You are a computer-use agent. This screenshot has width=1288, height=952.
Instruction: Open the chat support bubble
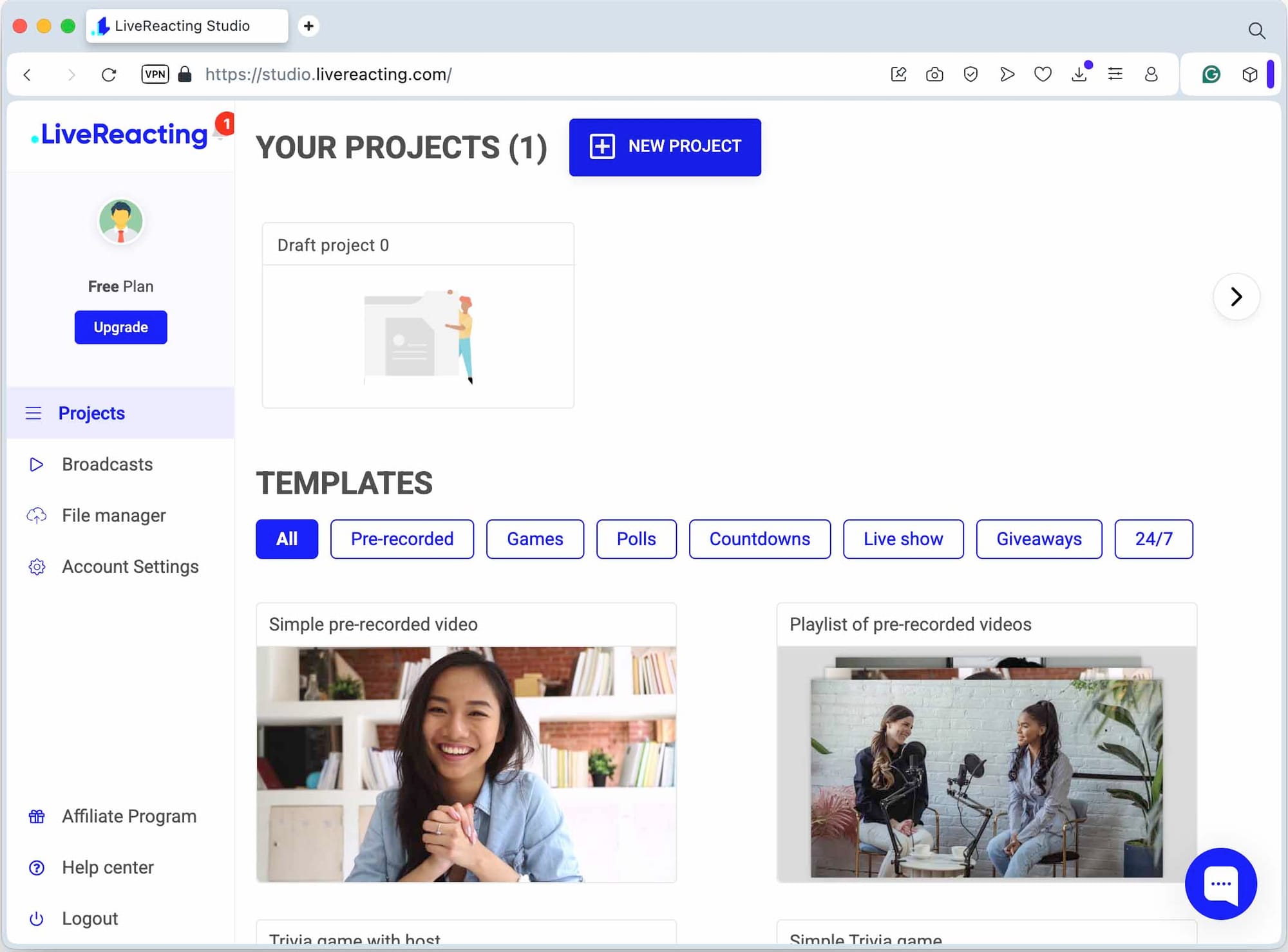point(1220,883)
